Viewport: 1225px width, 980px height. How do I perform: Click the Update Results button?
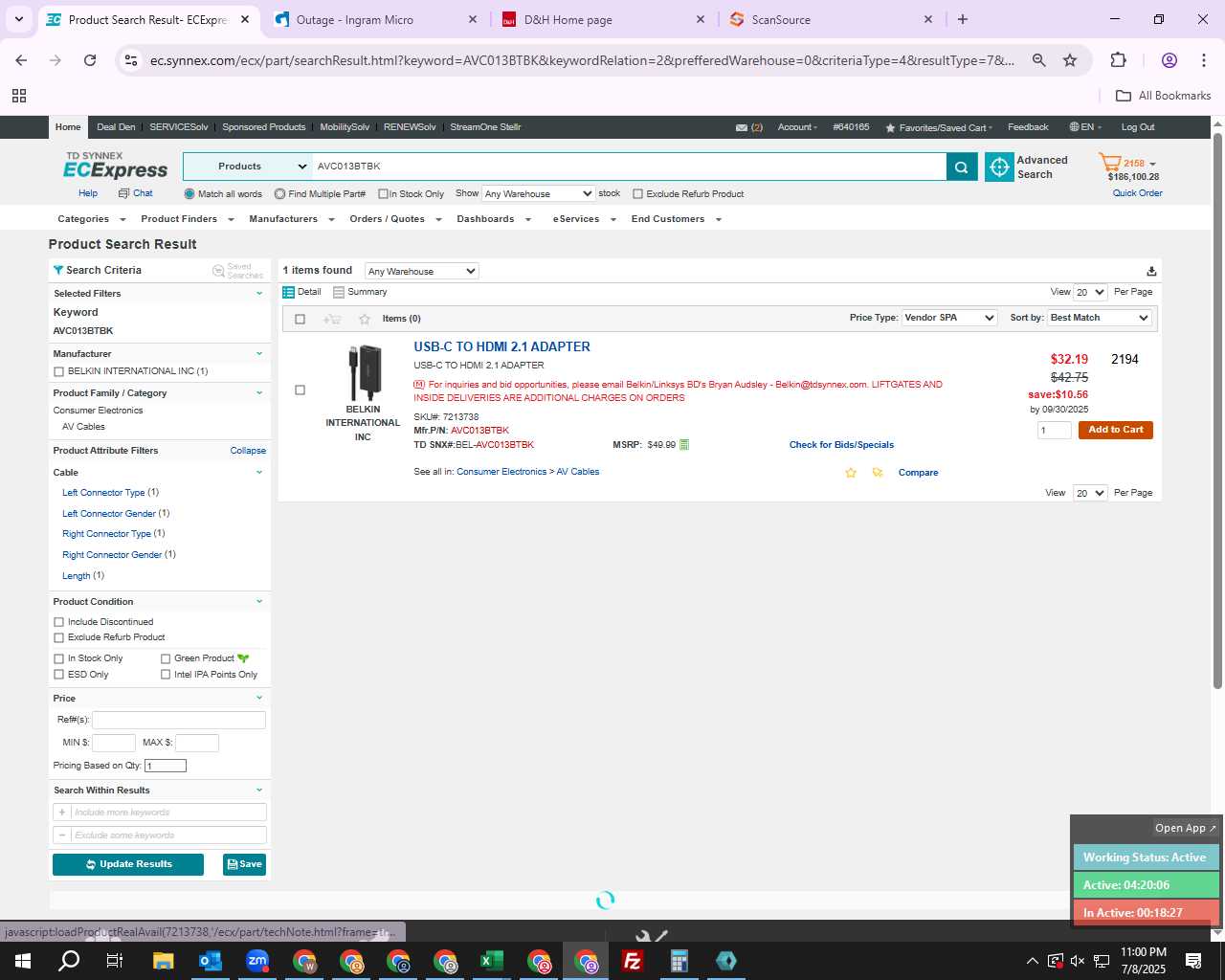point(128,864)
